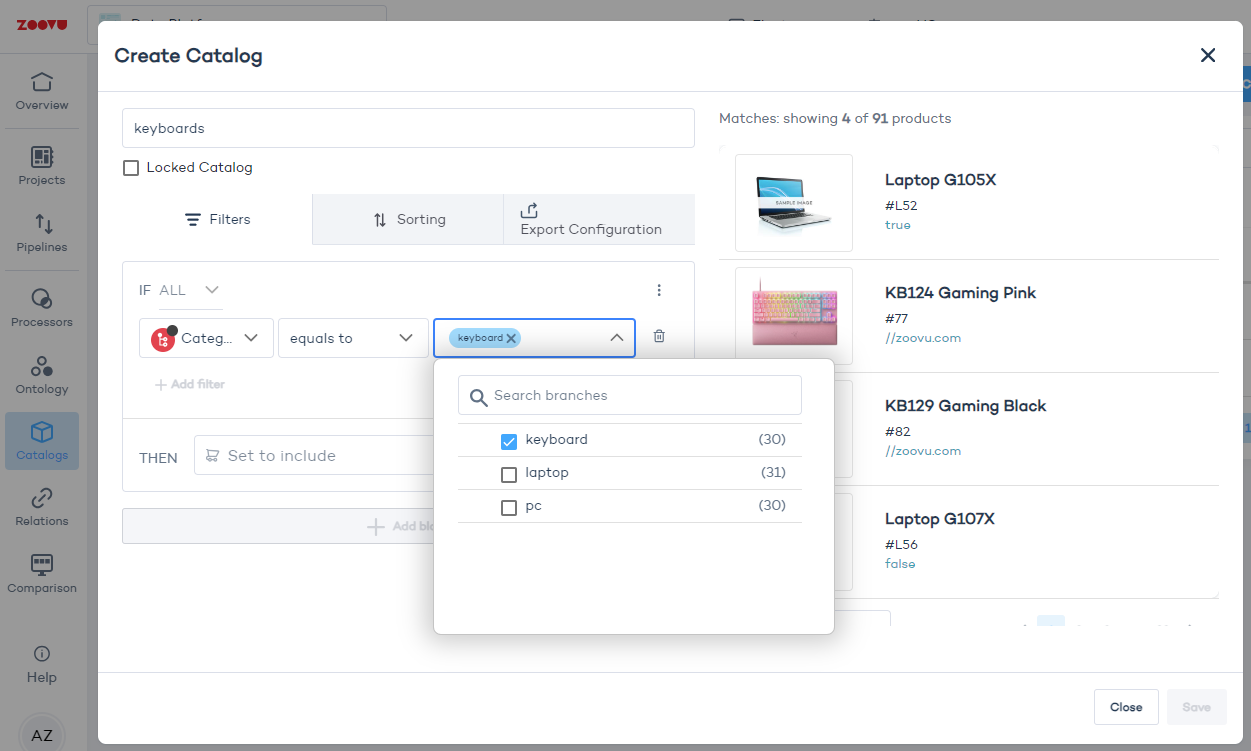
Task: Delete the category filter with trash icon
Action: pos(659,337)
